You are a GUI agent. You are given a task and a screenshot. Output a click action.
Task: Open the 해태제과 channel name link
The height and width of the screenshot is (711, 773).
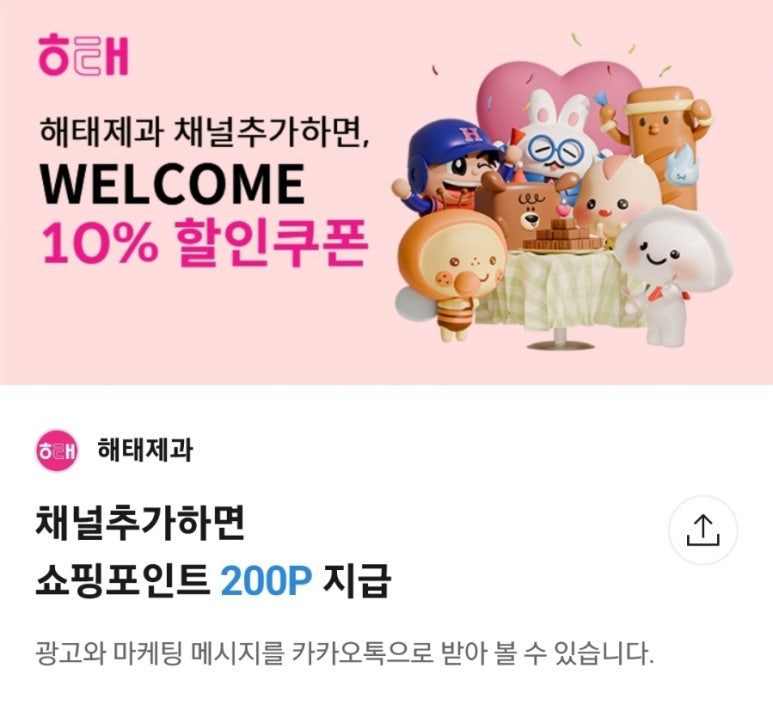(145, 450)
